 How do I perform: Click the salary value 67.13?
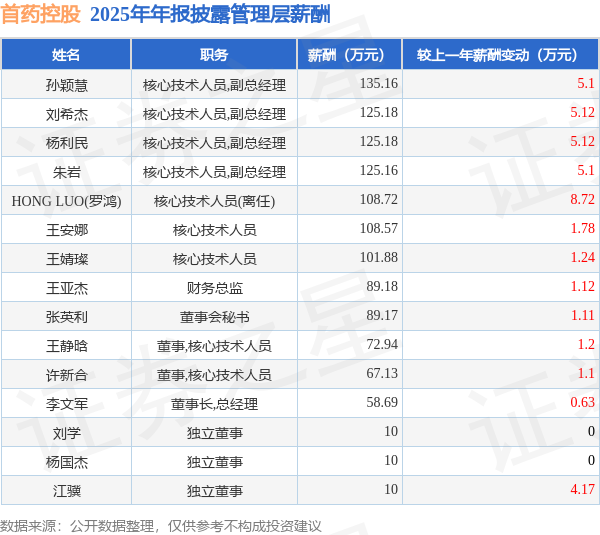(382, 374)
